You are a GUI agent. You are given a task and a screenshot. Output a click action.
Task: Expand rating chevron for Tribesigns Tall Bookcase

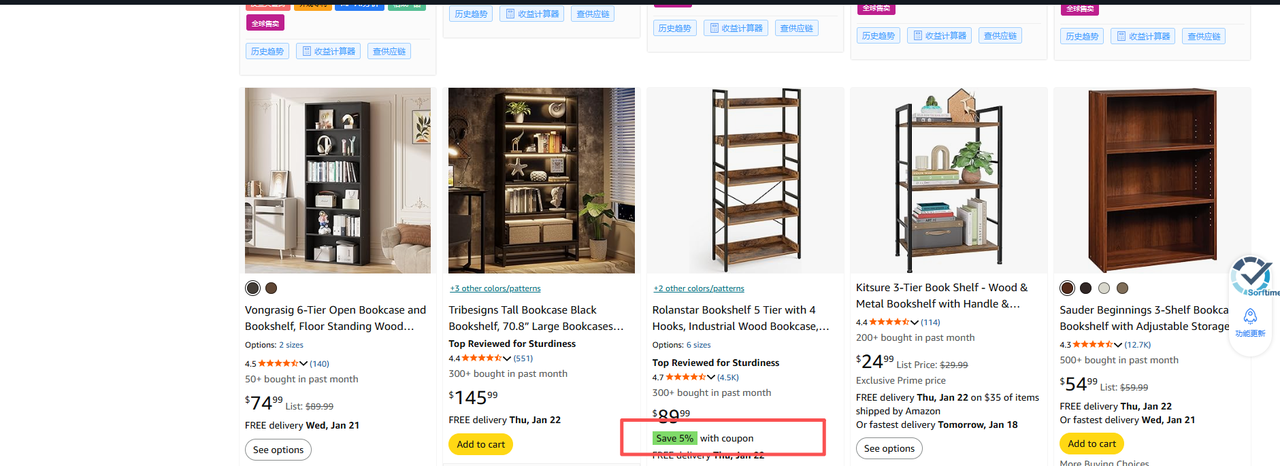point(508,358)
